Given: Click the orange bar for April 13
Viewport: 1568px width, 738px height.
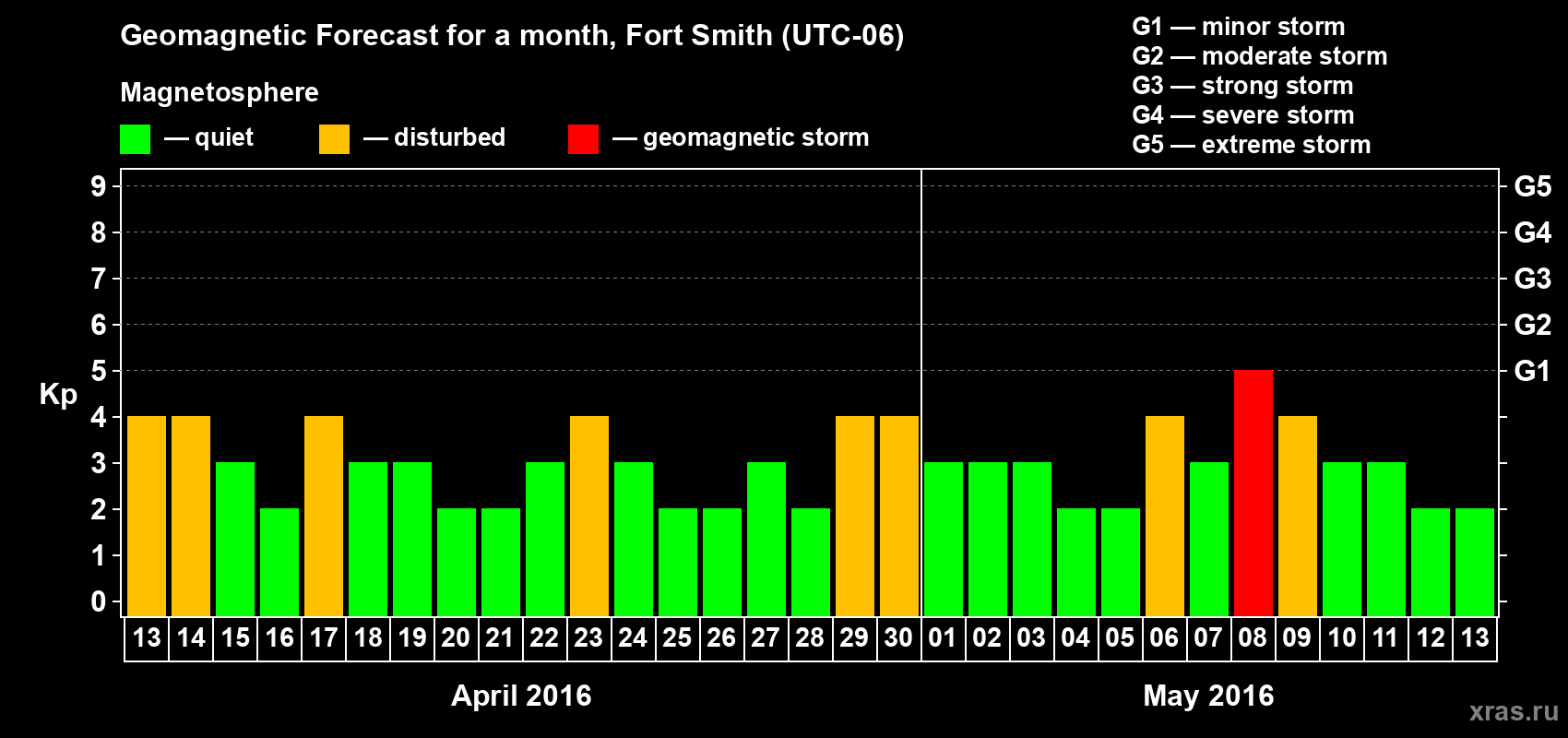Looking at the screenshot, I should coord(147,517).
